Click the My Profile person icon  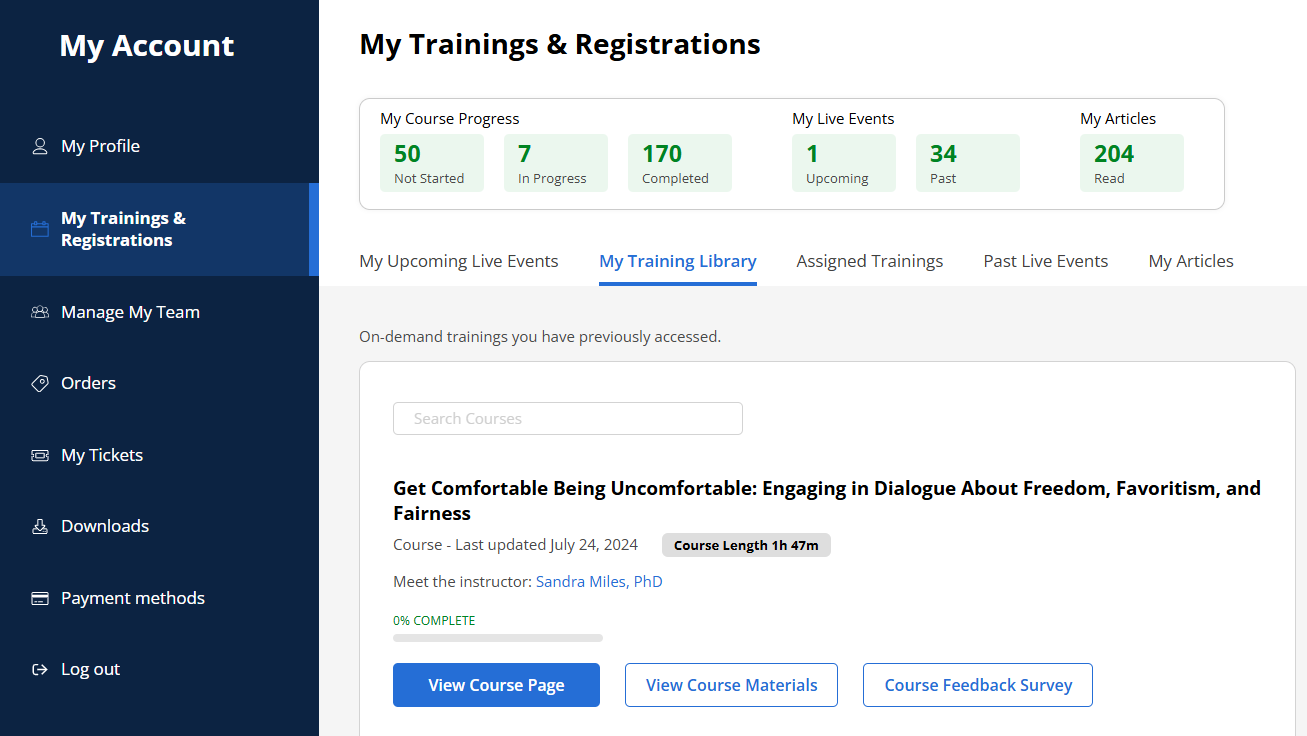(x=40, y=146)
